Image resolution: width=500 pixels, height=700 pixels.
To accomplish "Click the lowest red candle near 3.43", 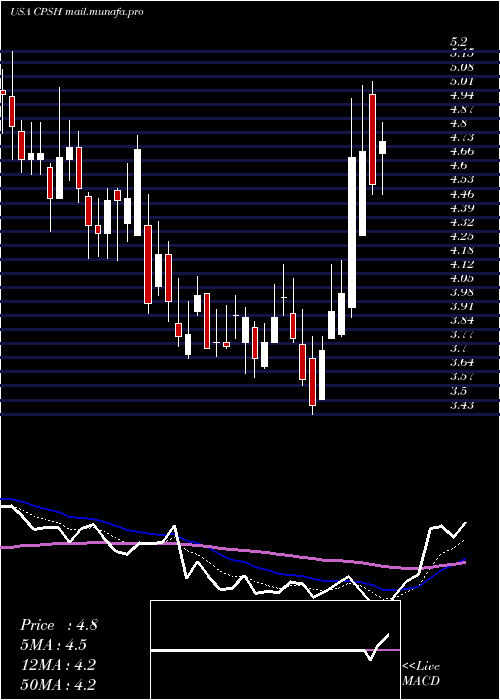I will tap(312, 382).
